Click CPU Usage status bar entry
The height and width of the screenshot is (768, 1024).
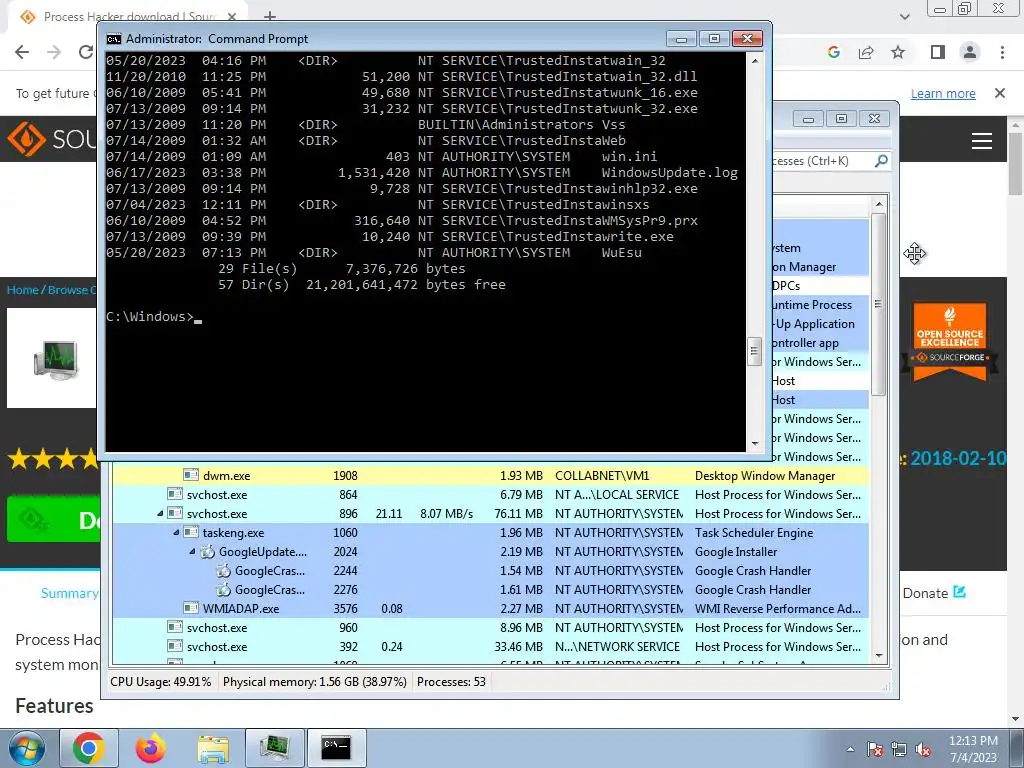coord(161,682)
